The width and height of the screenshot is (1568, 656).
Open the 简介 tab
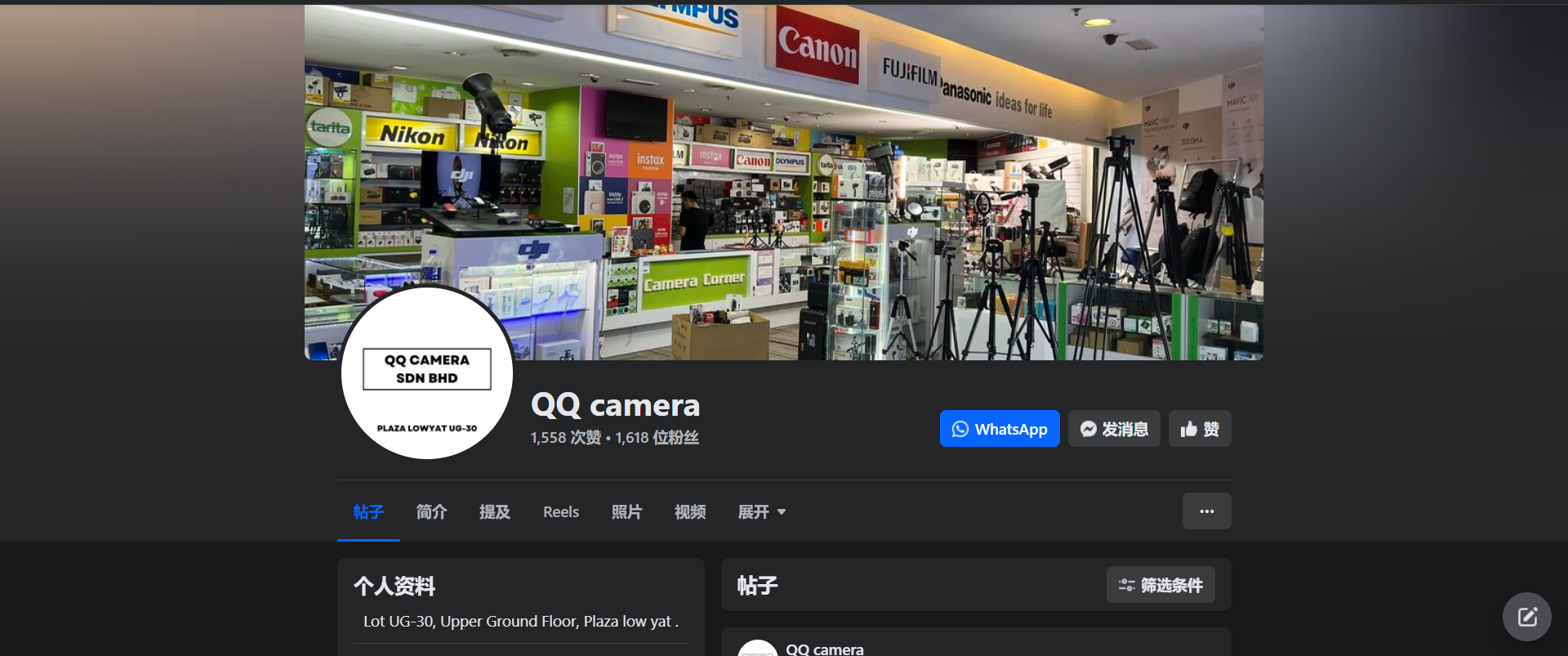[x=431, y=512]
